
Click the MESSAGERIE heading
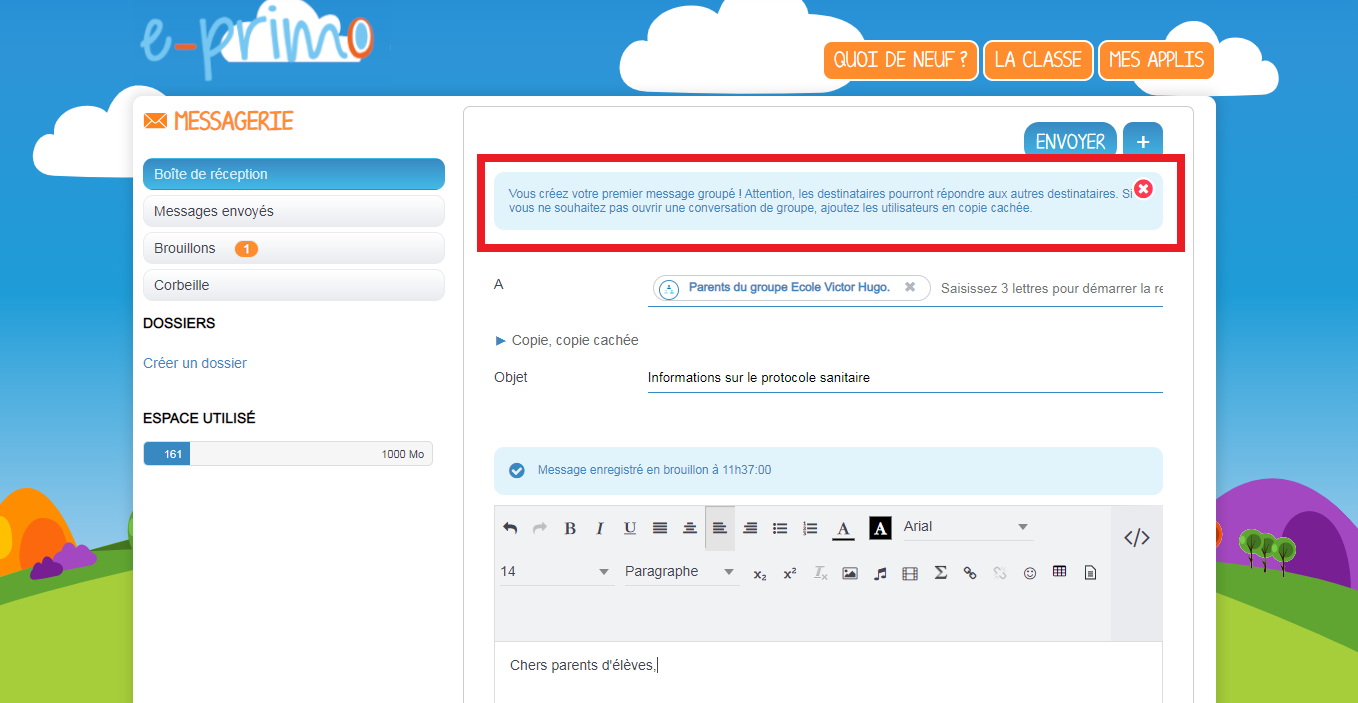[234, 121]
